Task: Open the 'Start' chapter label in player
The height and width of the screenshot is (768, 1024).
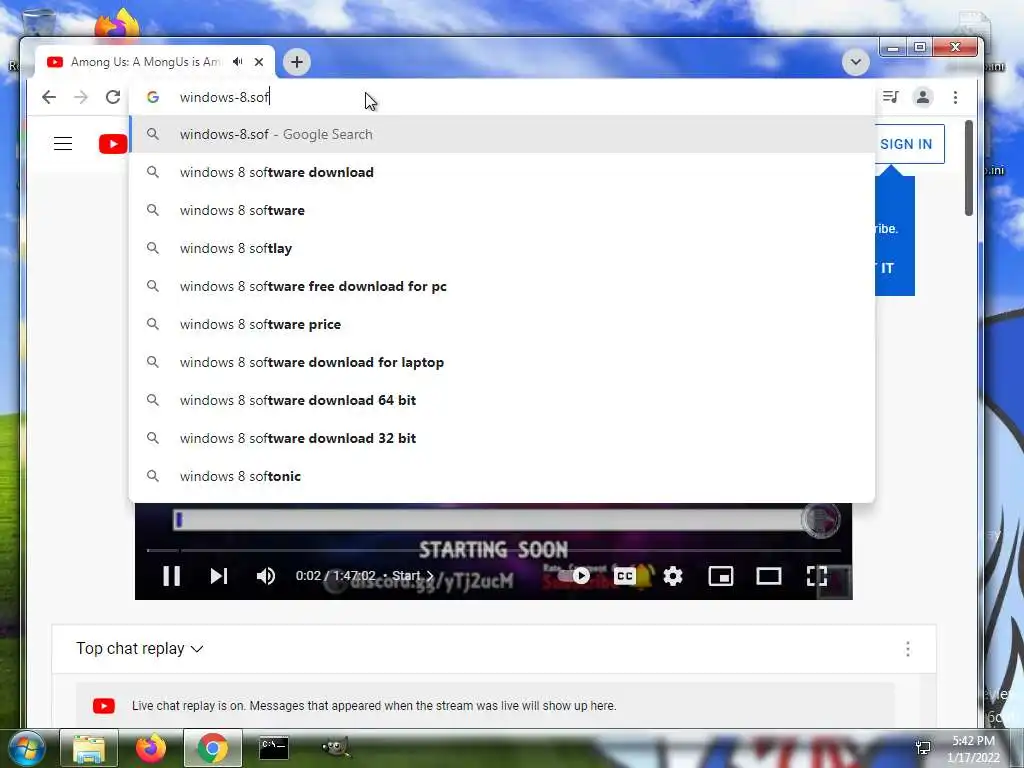Action: click(413, 576)
